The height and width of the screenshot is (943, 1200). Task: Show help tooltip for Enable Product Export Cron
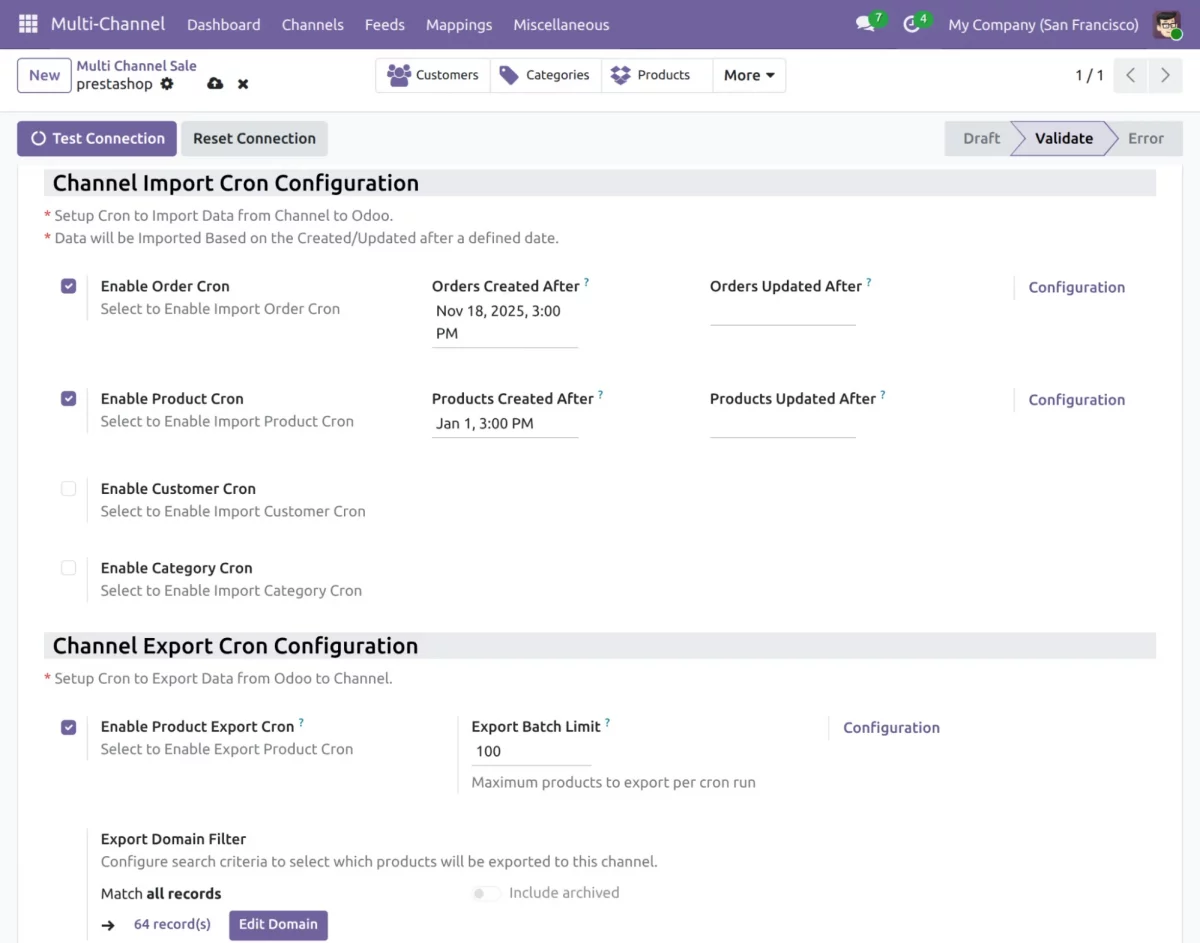[301, 723]
